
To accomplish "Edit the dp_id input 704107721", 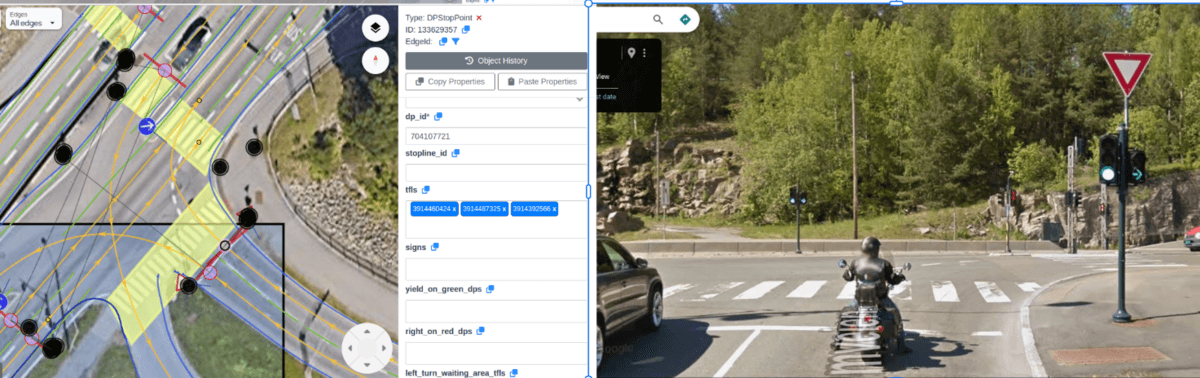I will click(x=496, y=135).
